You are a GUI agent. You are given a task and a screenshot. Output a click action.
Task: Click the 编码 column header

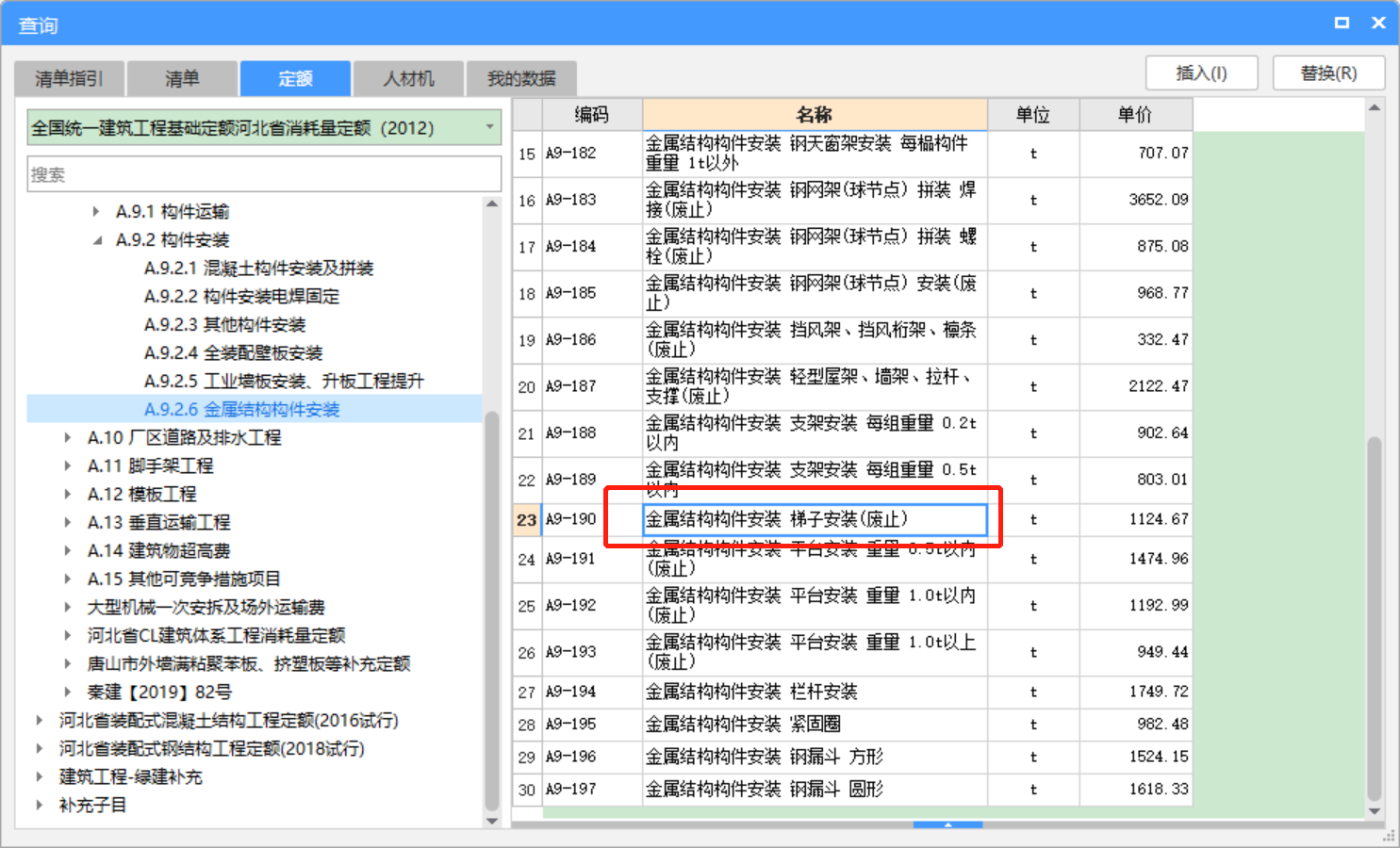click(x=592, y=114)
